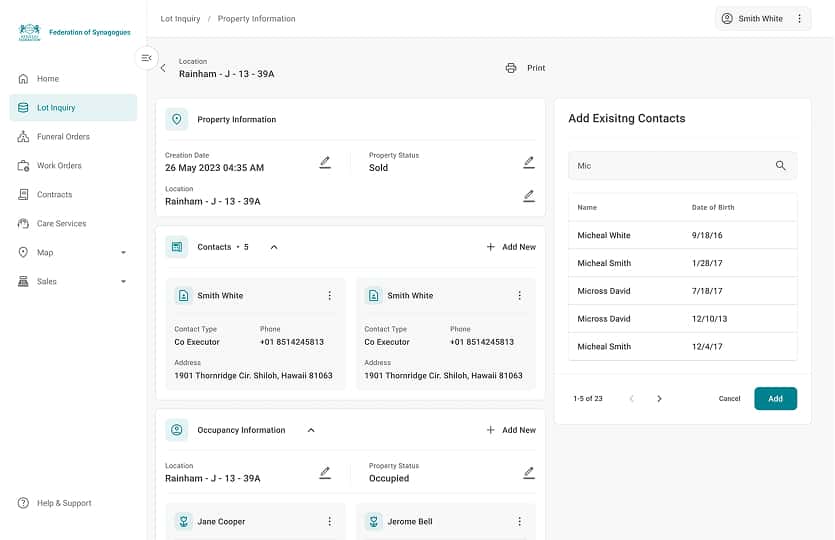The image size is (835, 540).
Task: Click the printer icon to print
Action: coord(511,68)
